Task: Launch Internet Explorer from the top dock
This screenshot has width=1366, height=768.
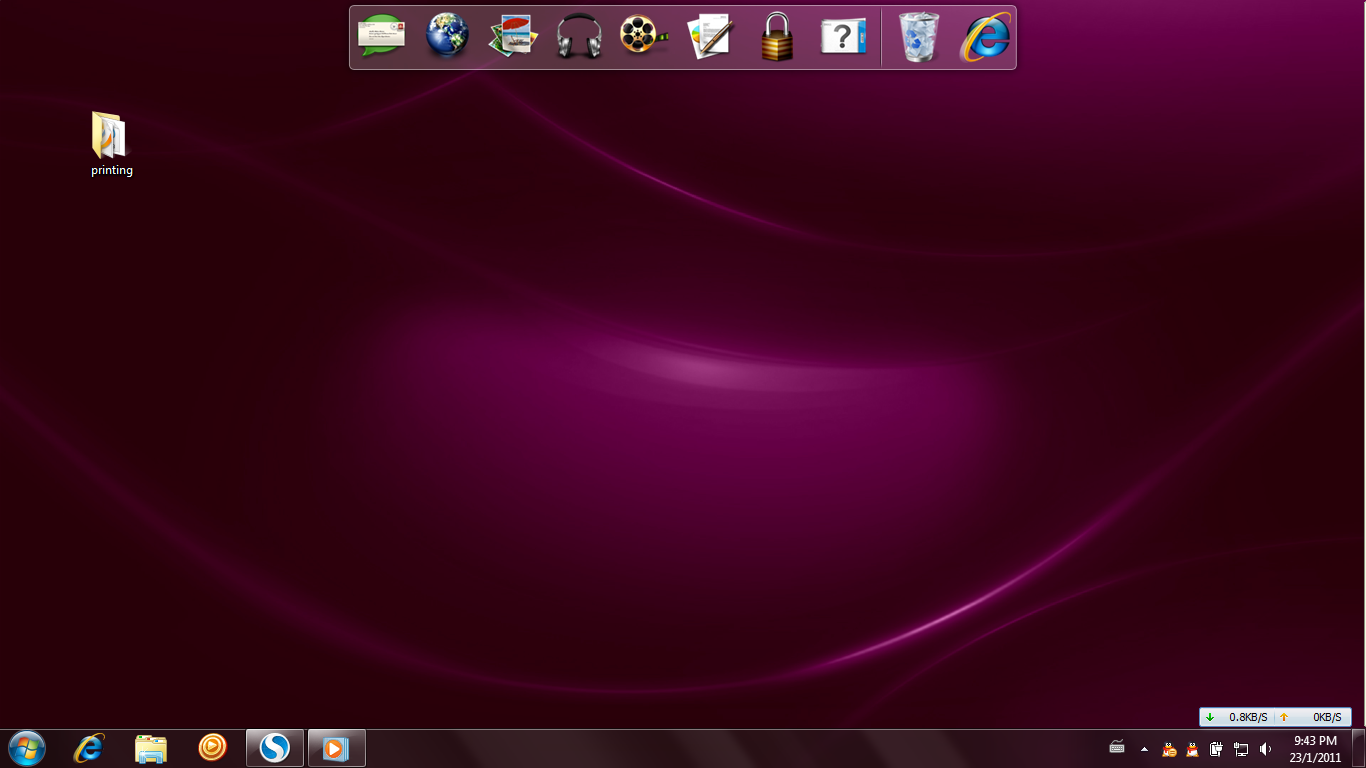Action: pyautogui.click(x=985, y=38)
